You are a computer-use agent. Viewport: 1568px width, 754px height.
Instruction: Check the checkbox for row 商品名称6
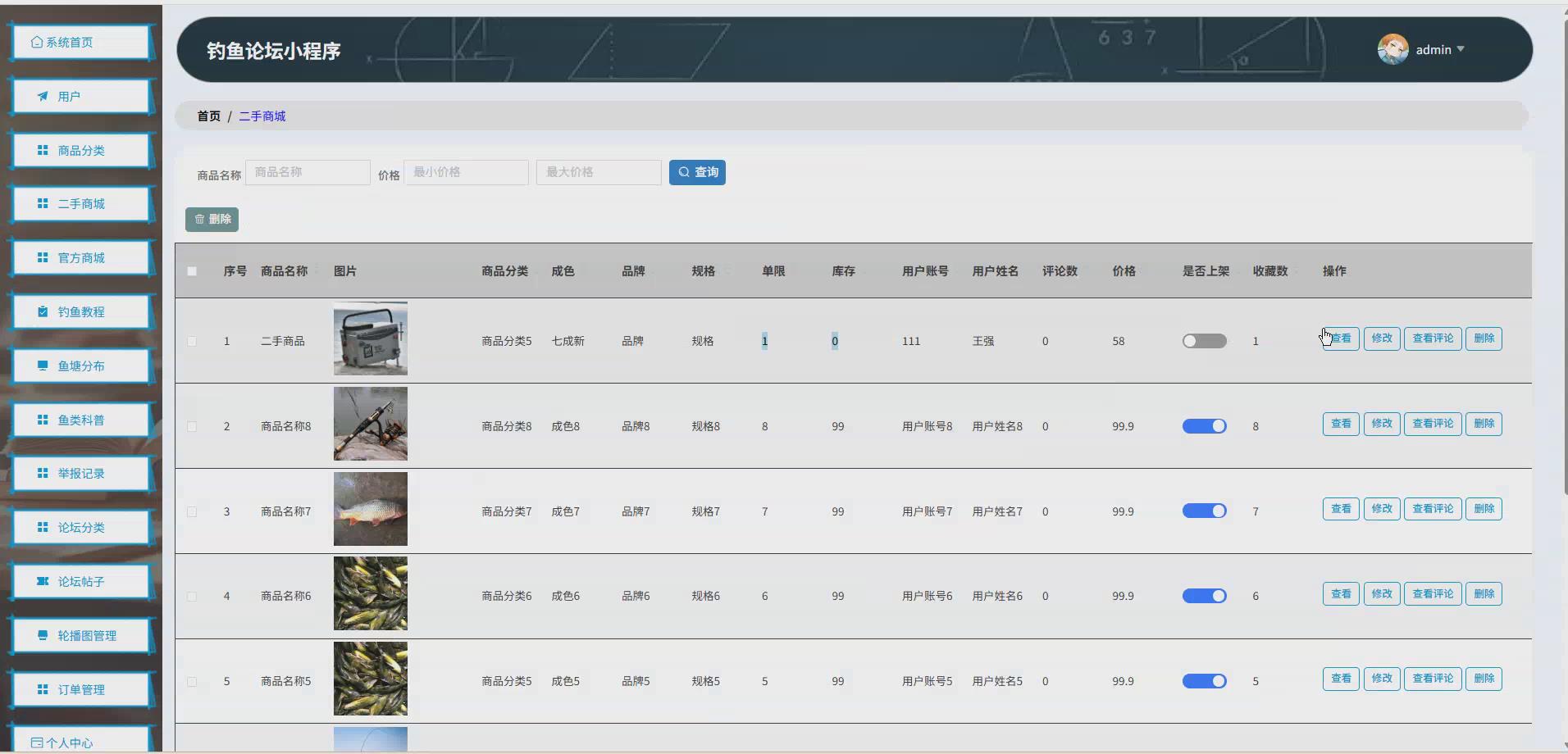click(192, 597)
